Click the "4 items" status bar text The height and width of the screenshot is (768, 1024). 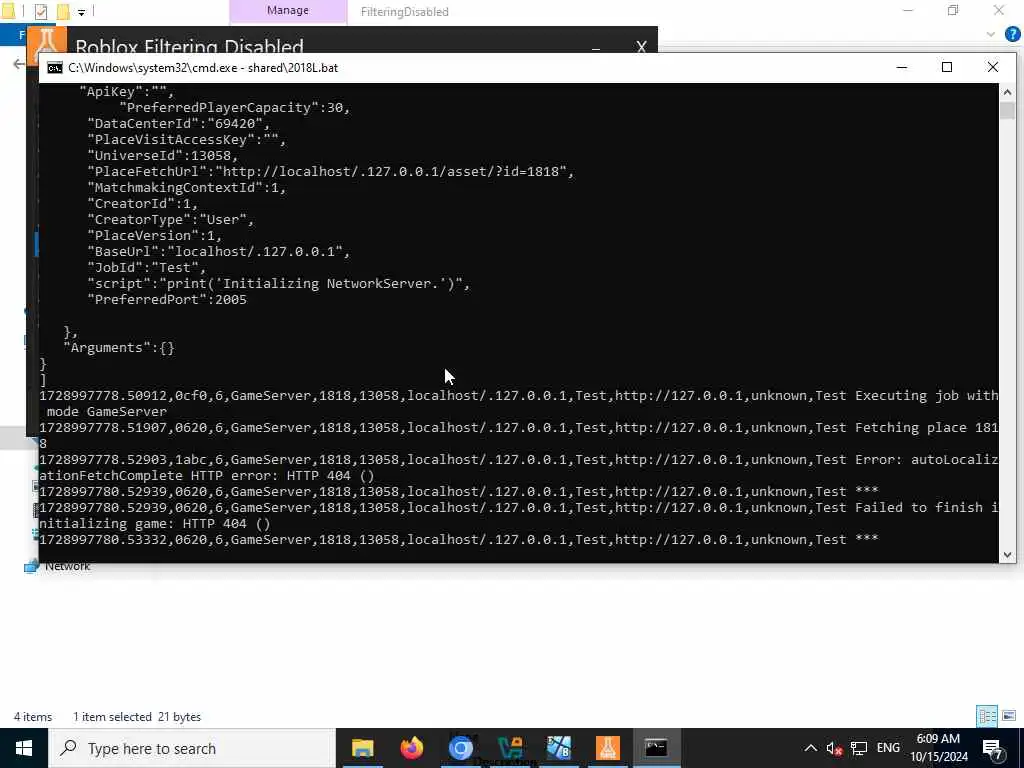(x=33, y=717)
